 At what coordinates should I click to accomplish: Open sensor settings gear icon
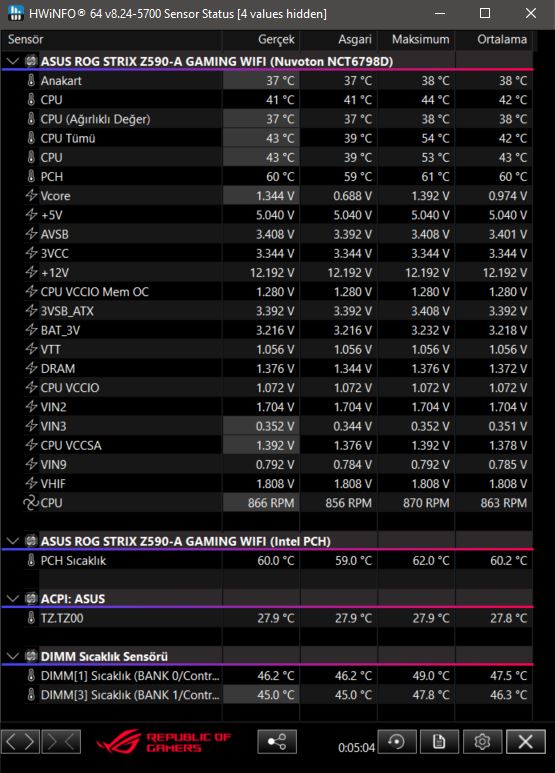click(482, 742)
